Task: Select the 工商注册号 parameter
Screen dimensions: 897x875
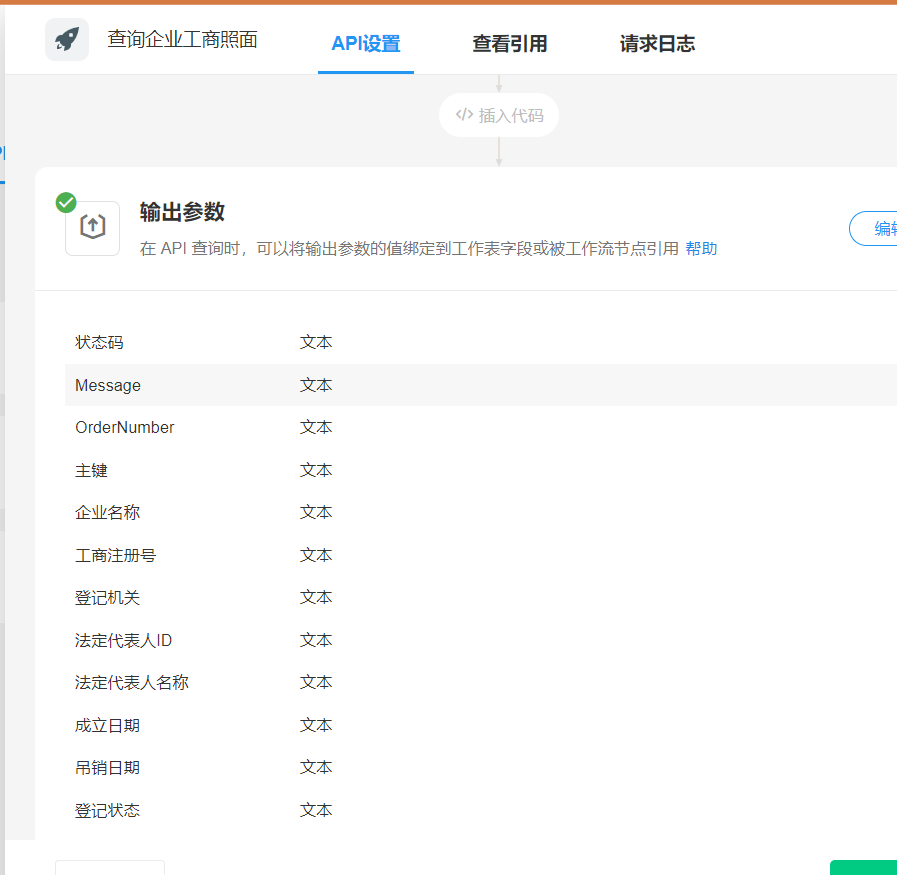Action: (x=116, y=555)
